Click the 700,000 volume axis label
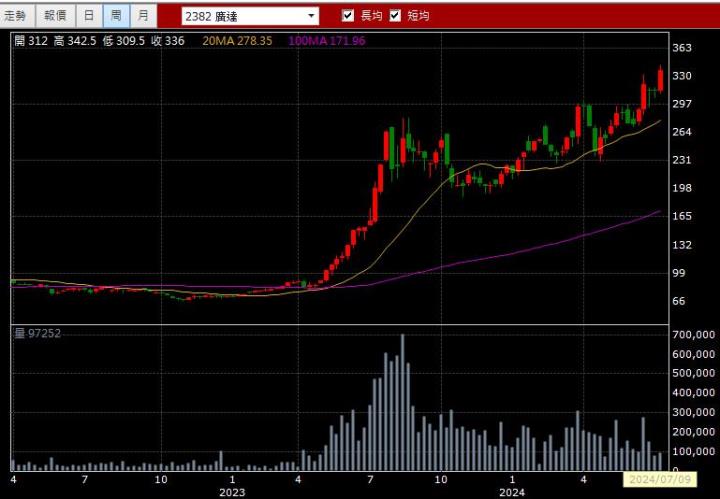This screenshot has width=720, height=499. [x=693, y=334]
